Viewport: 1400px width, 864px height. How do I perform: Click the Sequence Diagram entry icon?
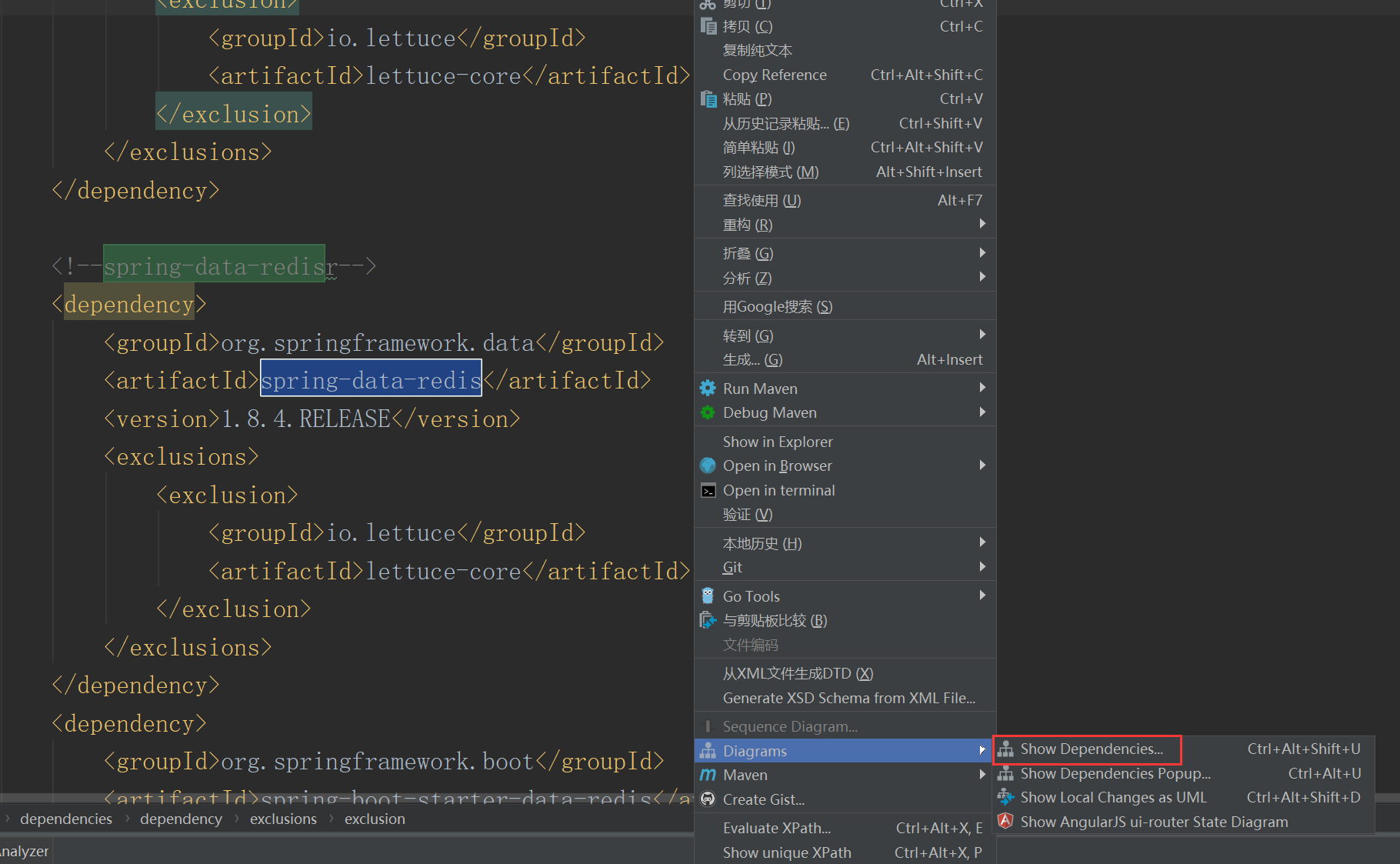click(708, 726)
